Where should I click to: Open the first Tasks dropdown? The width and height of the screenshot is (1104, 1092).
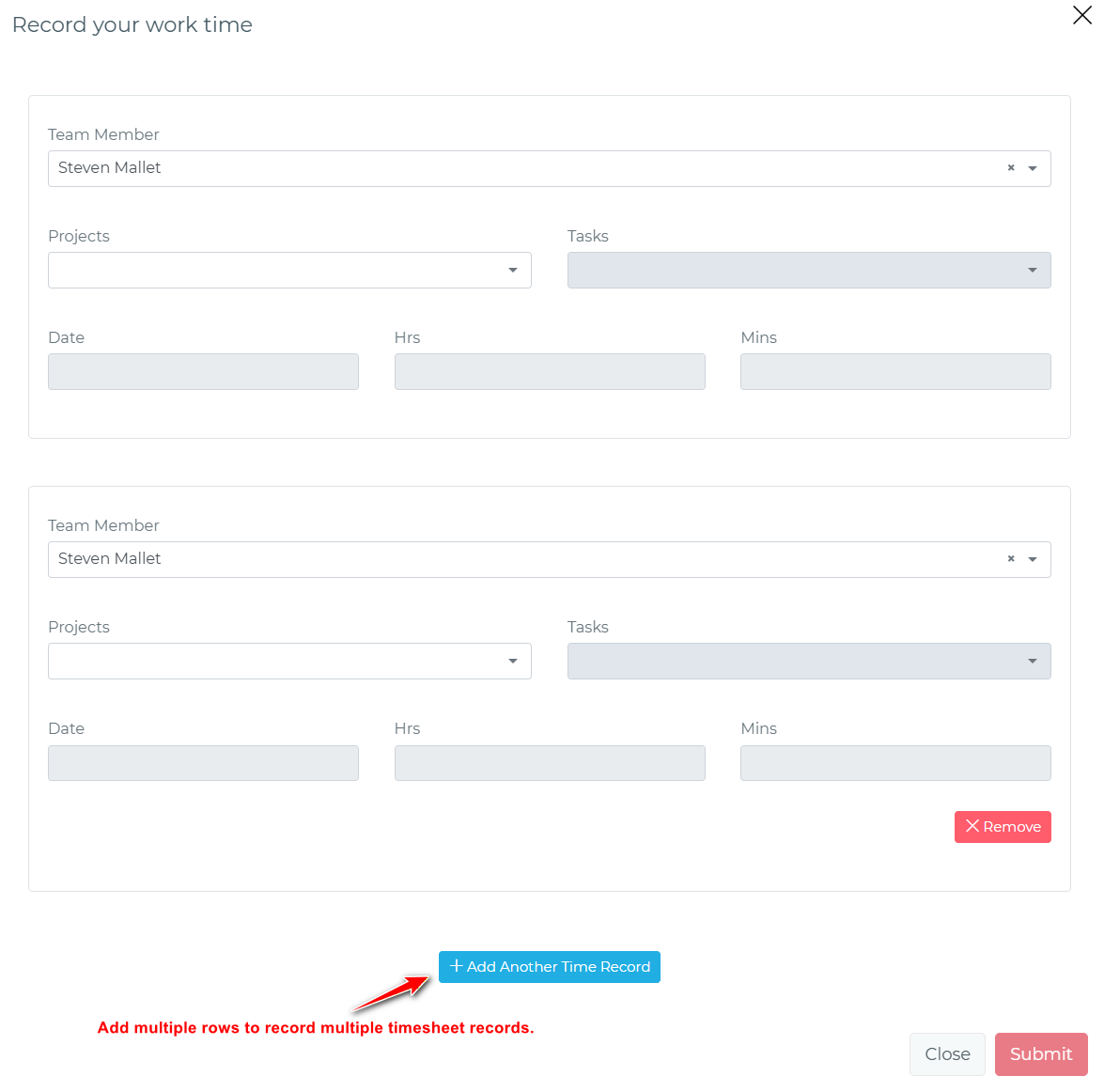(x=808, y=271)
